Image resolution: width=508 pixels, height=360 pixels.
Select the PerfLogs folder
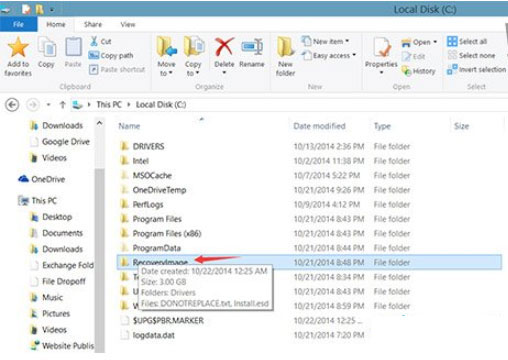(x=148, y=204)
